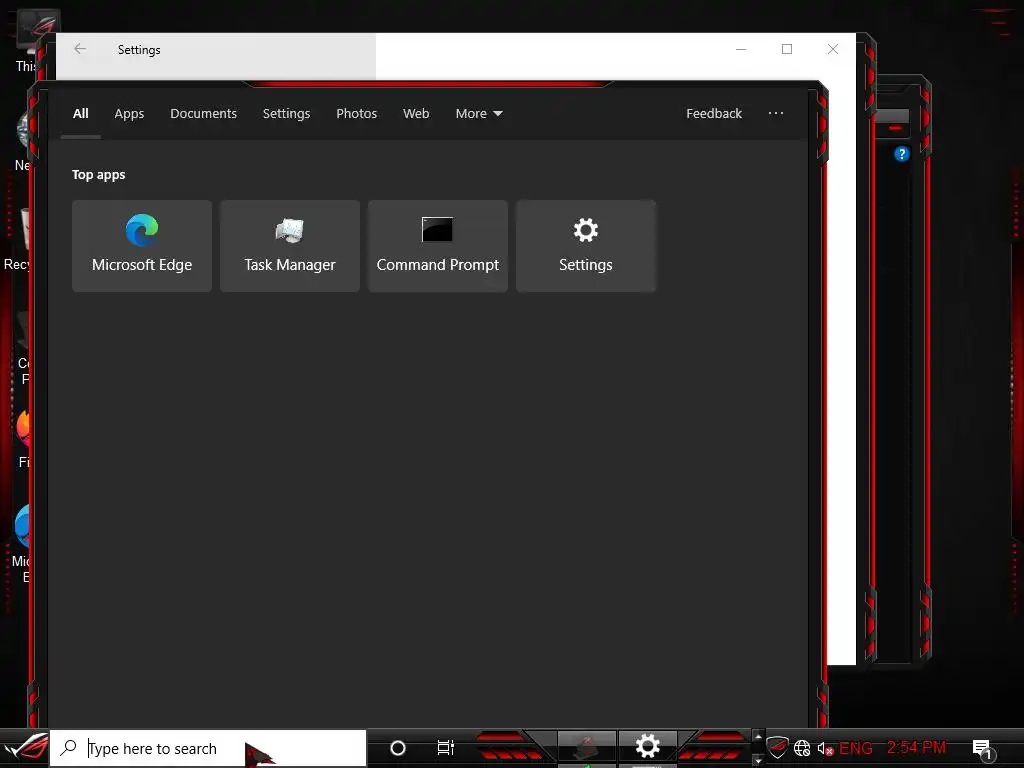Screen dimensions: 1024x768
Task: Click the muted volume tray icon
Action: click(825, 749)
